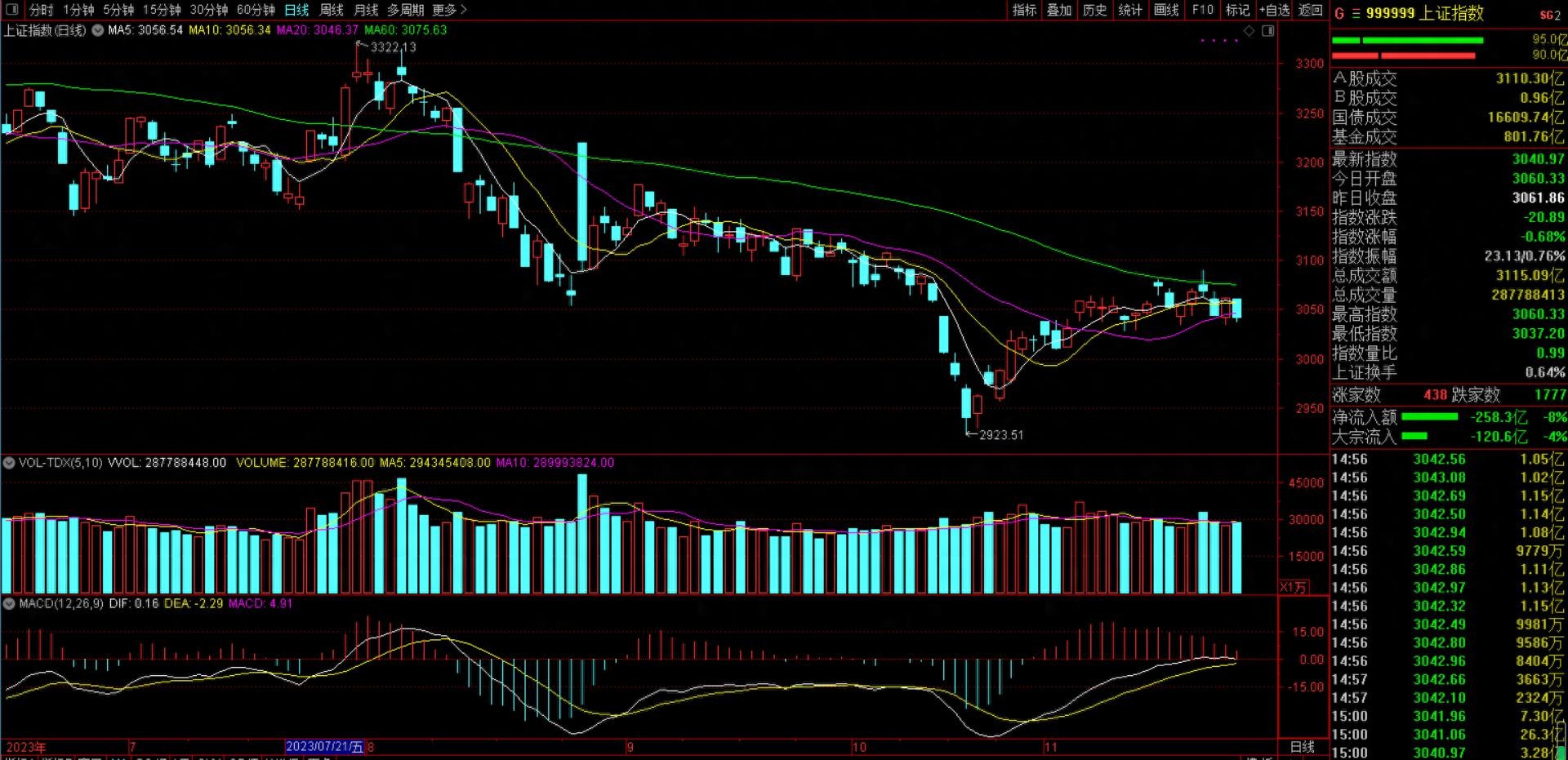Click the SG2 badge in quote header
Screen dimensions: 1568x760
(x=1549, y=15)
